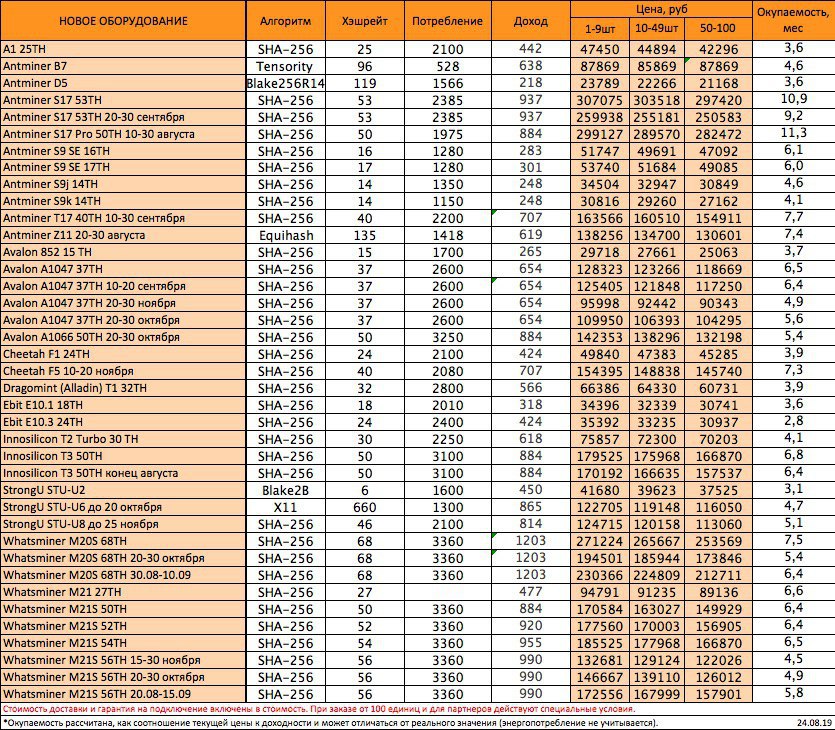Screen dimensions: 835x730
Task: Click the 'Окупаемость, мес' header
Action: (793, 21)
